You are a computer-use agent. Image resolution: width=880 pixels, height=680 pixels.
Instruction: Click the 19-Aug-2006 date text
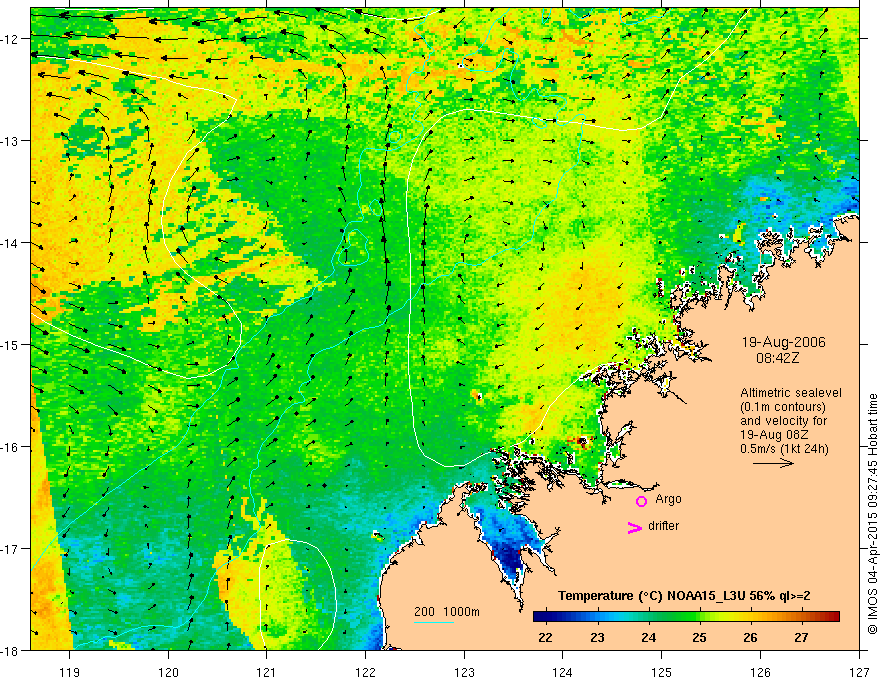click(x=783, y=342)
